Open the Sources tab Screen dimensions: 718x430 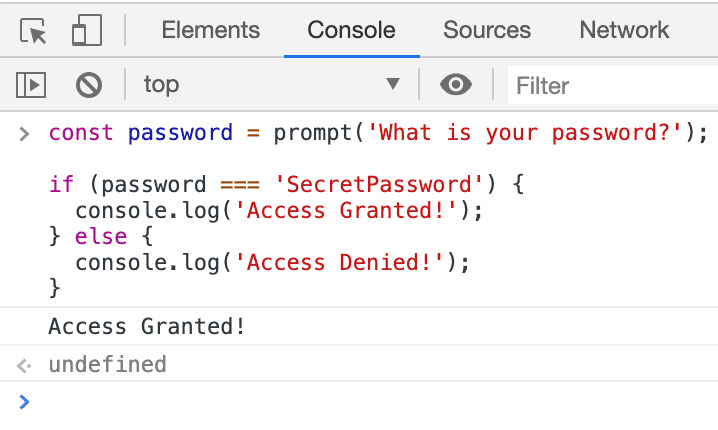tap(487, 30)
